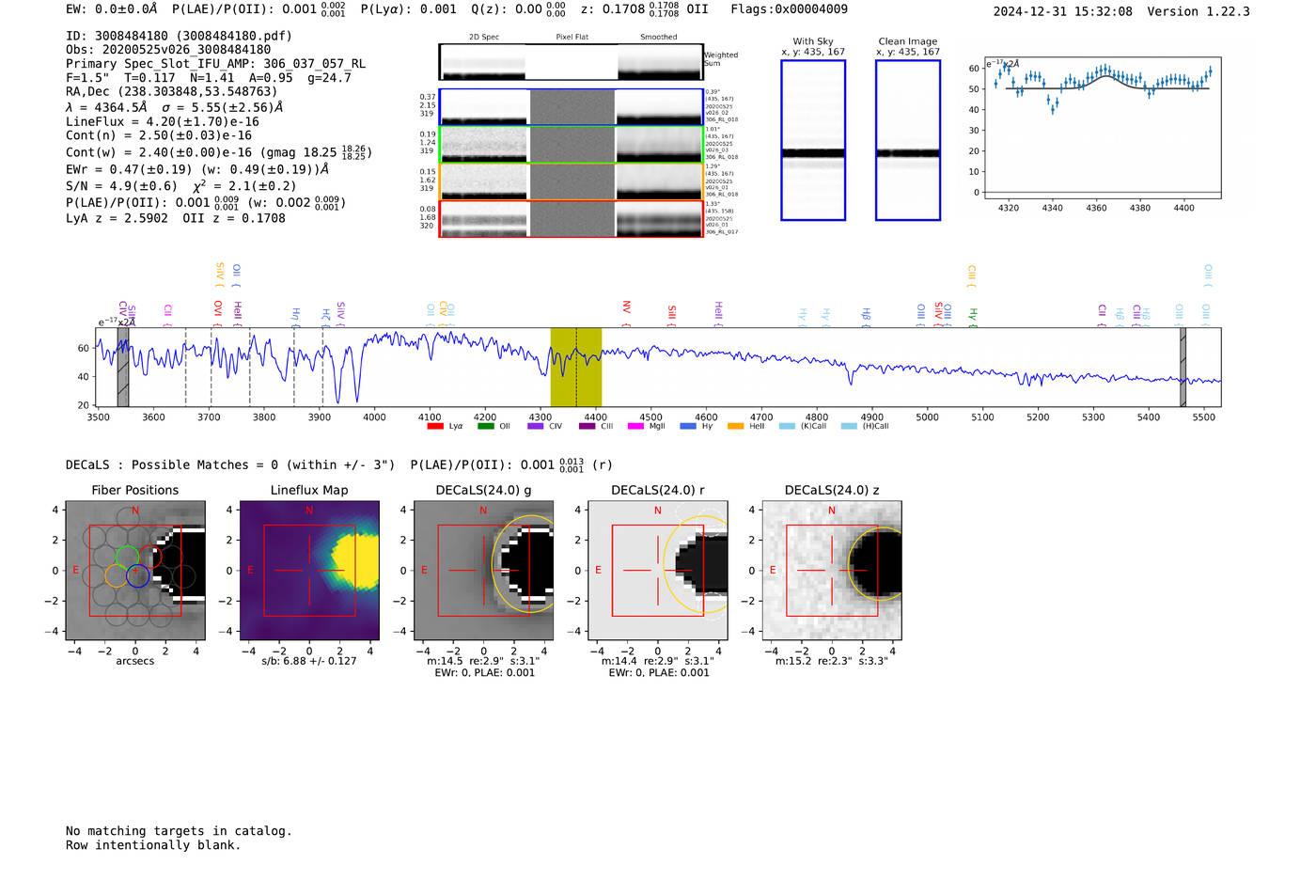Screen dimensions: 1316x896
Task: Select the green-bordered 2D spectrum row
Action: click(x=572, y=144)
